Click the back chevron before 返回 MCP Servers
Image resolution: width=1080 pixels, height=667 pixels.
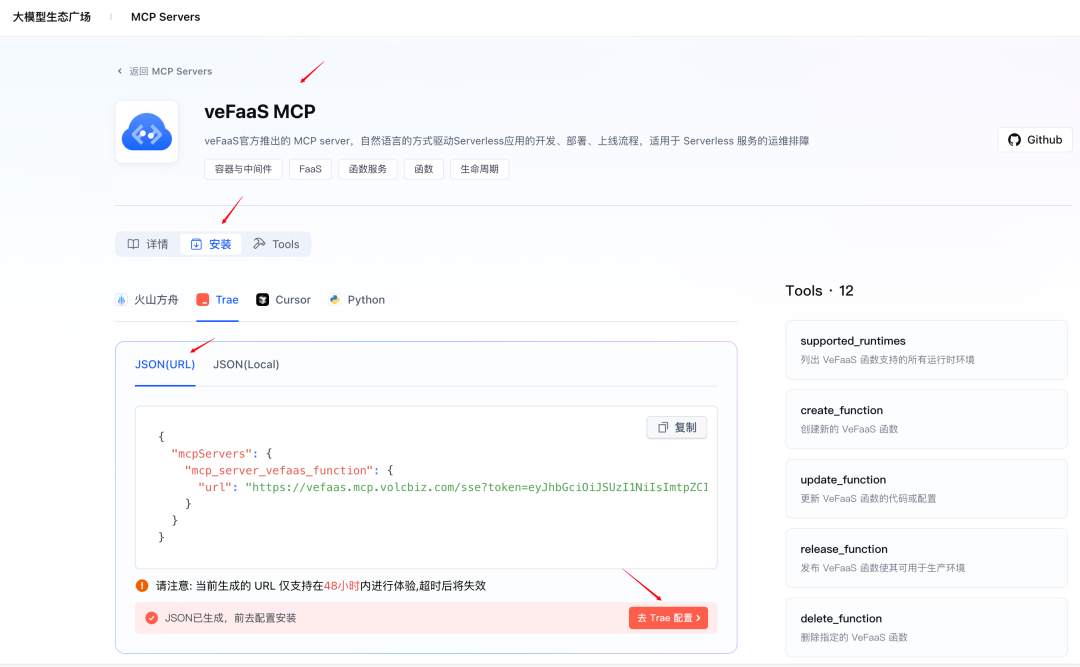click(120, 71)
